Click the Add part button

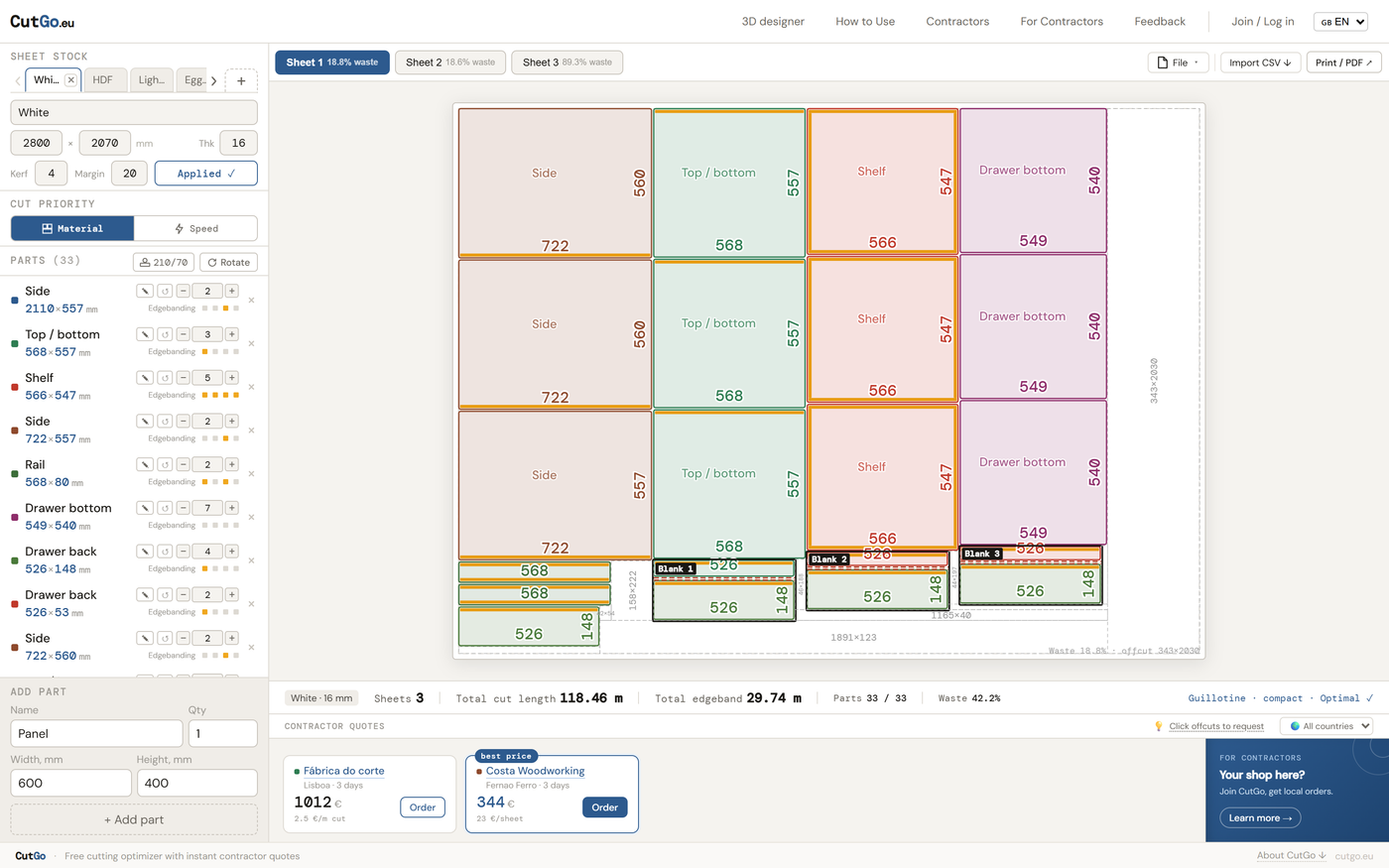pos(134,819)
